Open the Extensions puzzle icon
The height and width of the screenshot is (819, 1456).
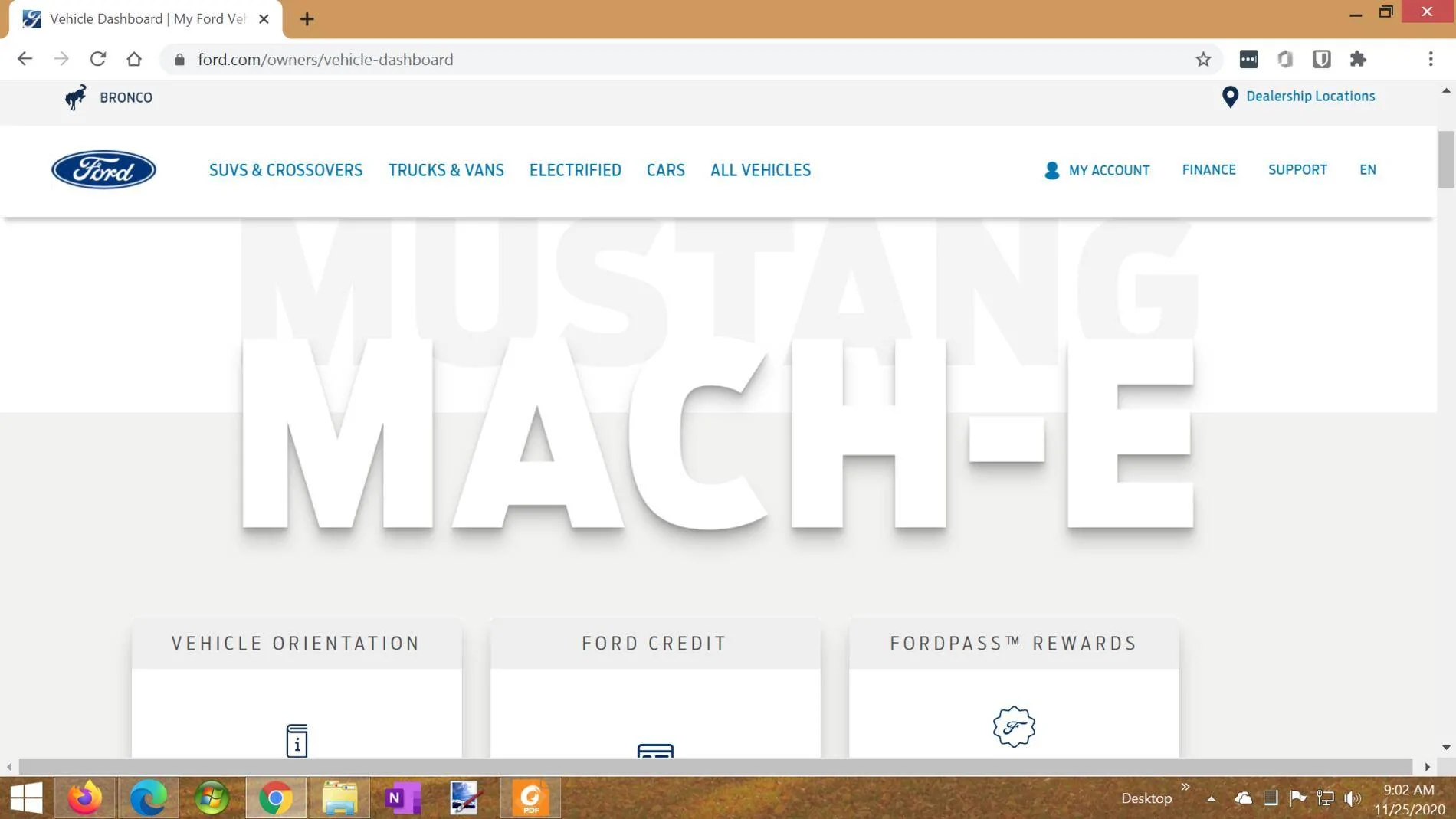[1358, 59]
